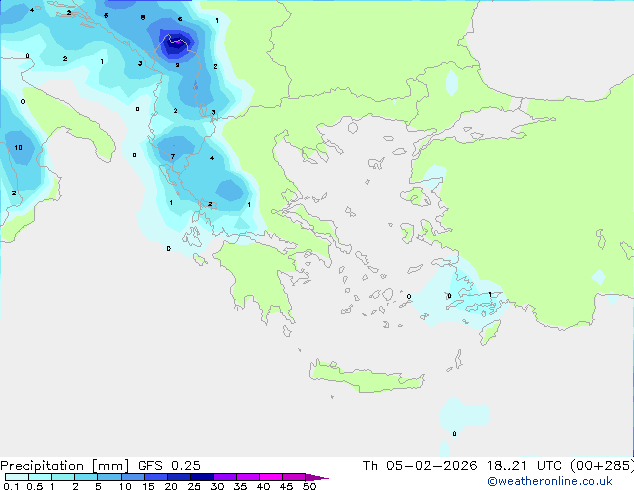Select legend swatch between 2 and 5
The height and width of the screenshot is (490, 634).
pyautogui.click(x=86, y=477)
